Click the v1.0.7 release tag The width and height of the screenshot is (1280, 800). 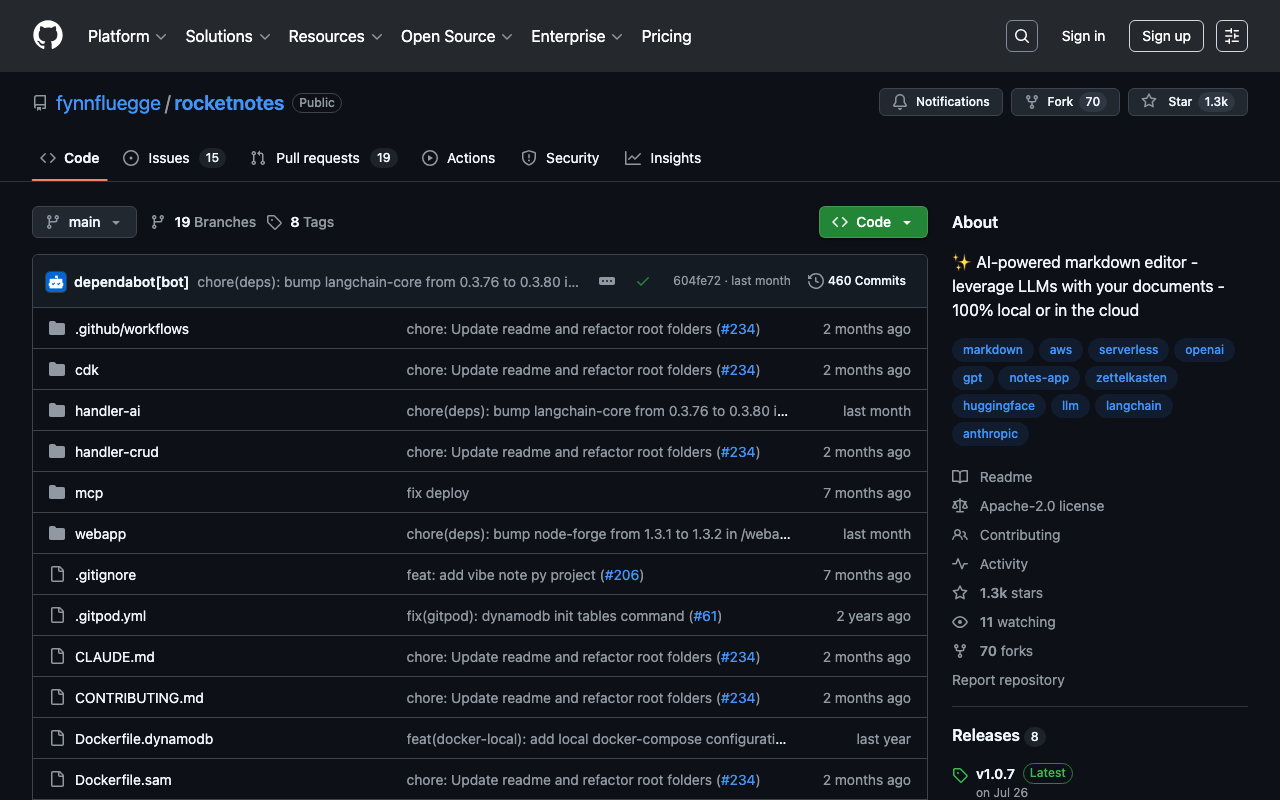pyautogui.click(x=995, y=773)
